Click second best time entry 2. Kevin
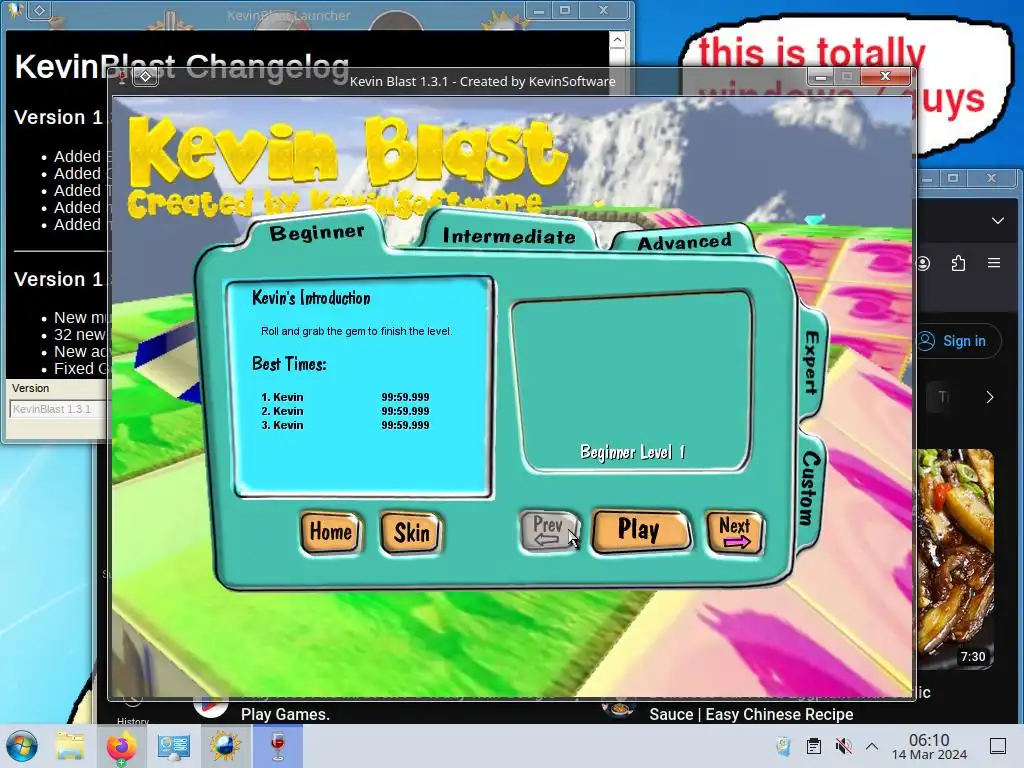 [x=345, y=411]
